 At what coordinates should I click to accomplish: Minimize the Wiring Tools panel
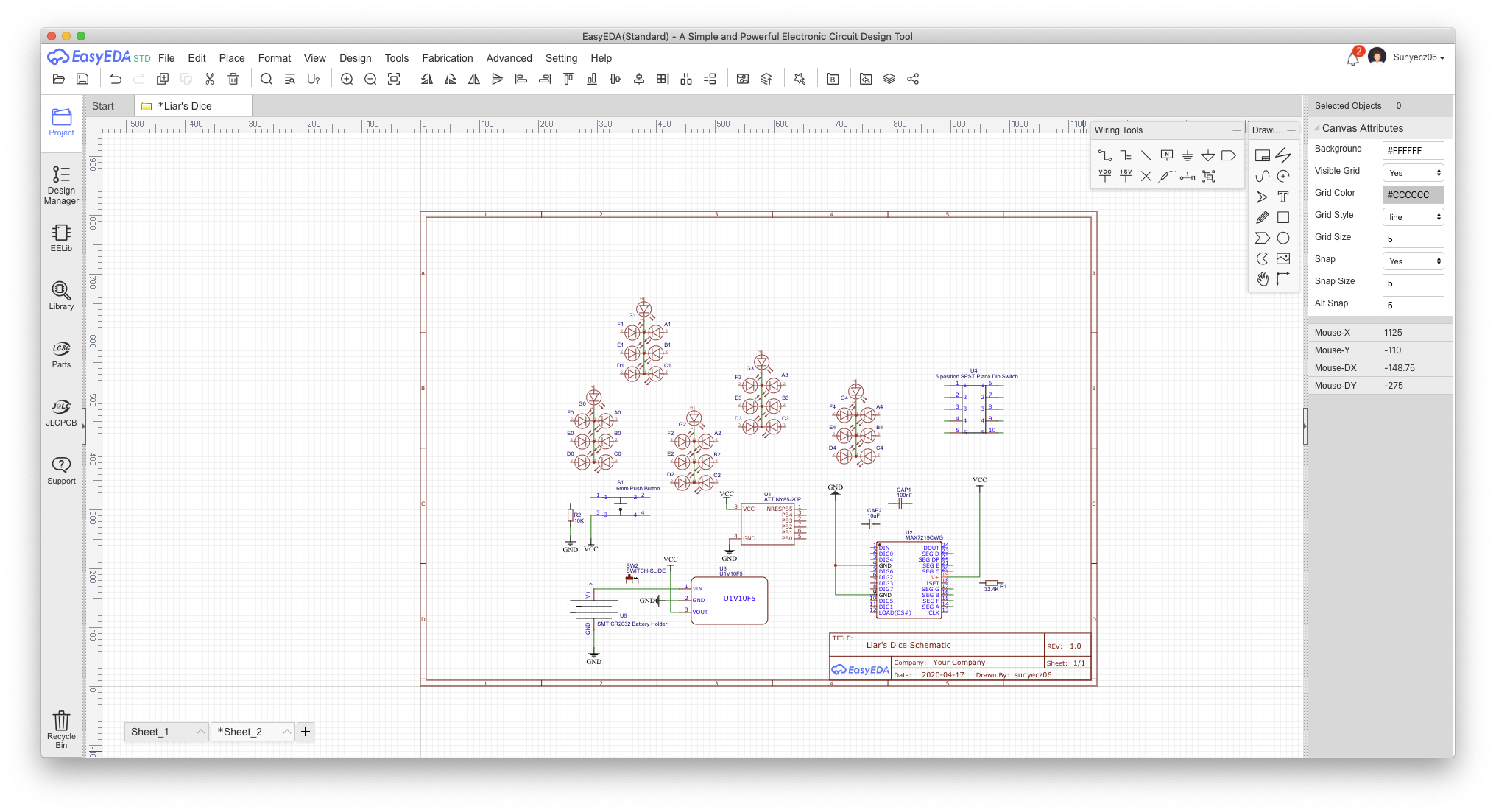(x=1236, y=130)
